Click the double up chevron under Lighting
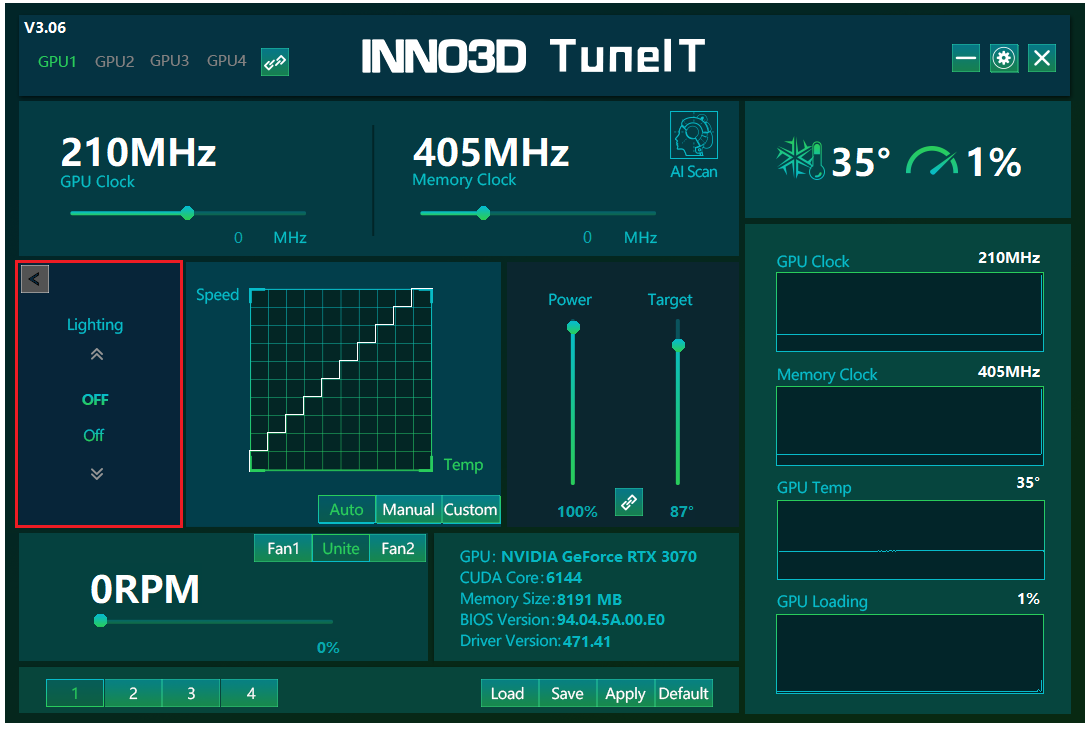Image resolution: width=1091 pixels, height=730 pixels. (x=97, y=355)
